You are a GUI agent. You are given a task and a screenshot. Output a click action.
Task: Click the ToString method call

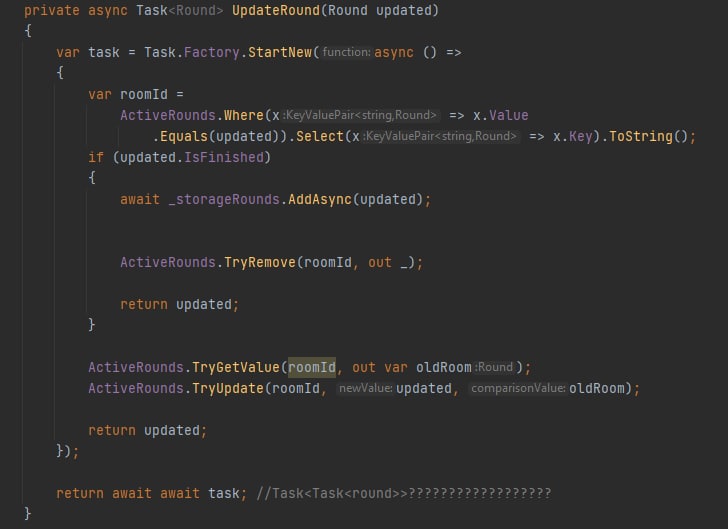point(641,136)
